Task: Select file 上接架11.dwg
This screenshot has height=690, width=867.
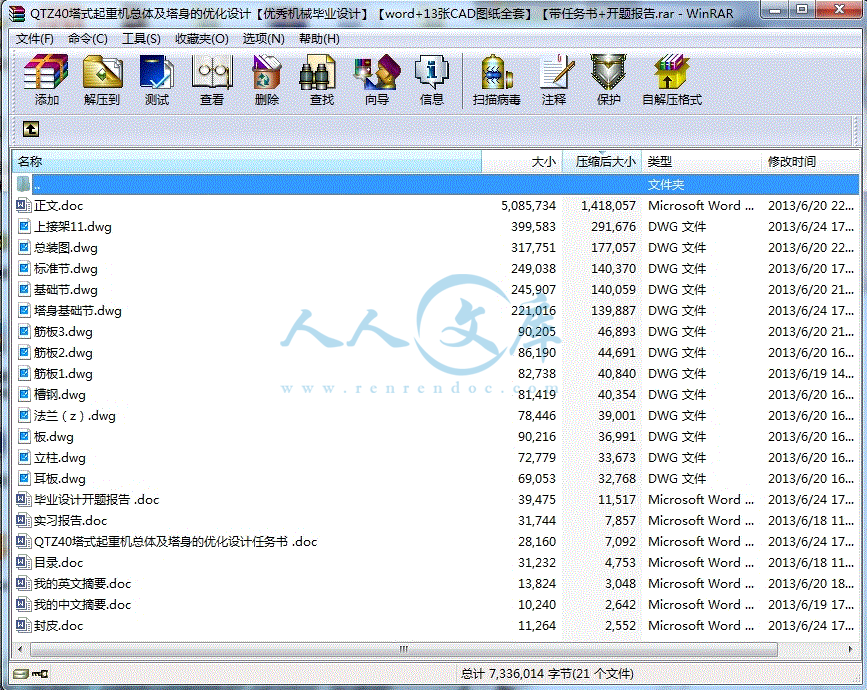Action: 72,227
